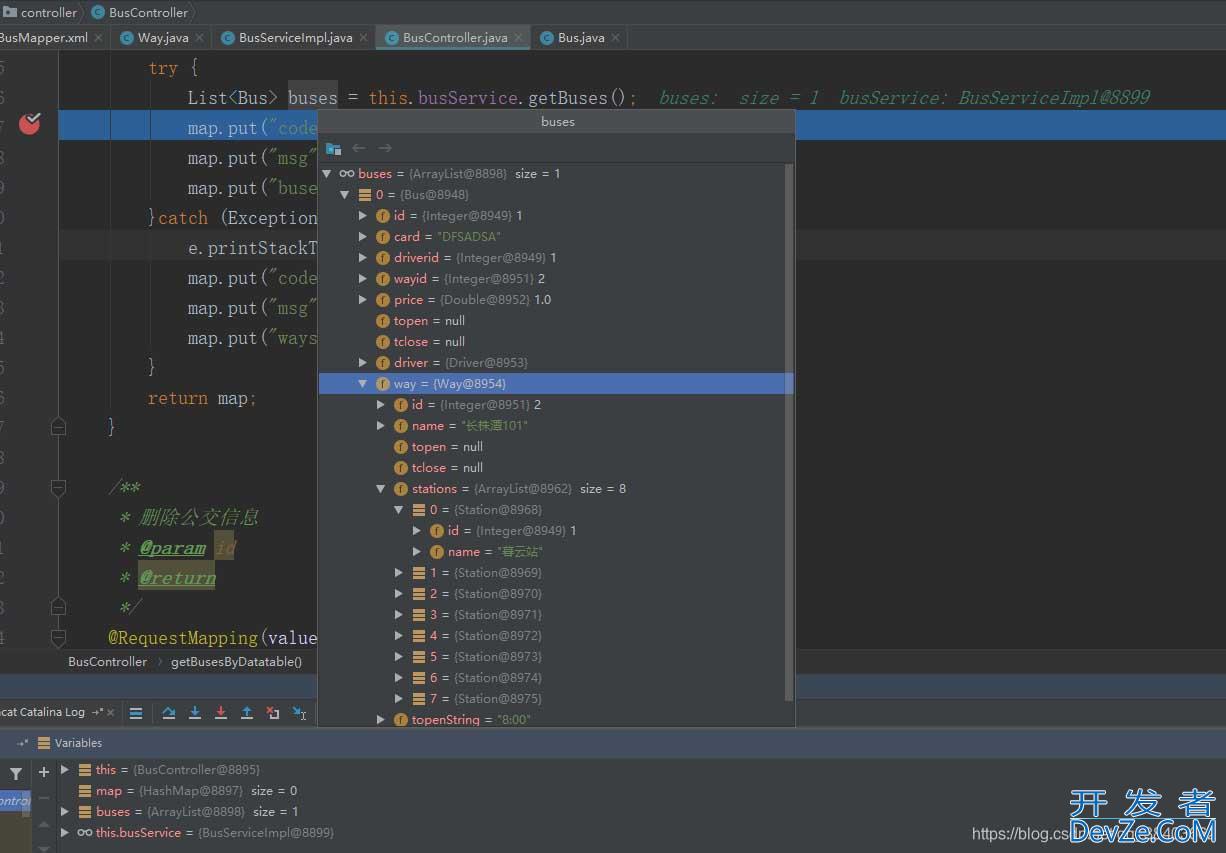This screenshot has width=1226, height=853.
Task: Open the BusServiceImpl.java editor tab
Action: [x=295, y=37]
